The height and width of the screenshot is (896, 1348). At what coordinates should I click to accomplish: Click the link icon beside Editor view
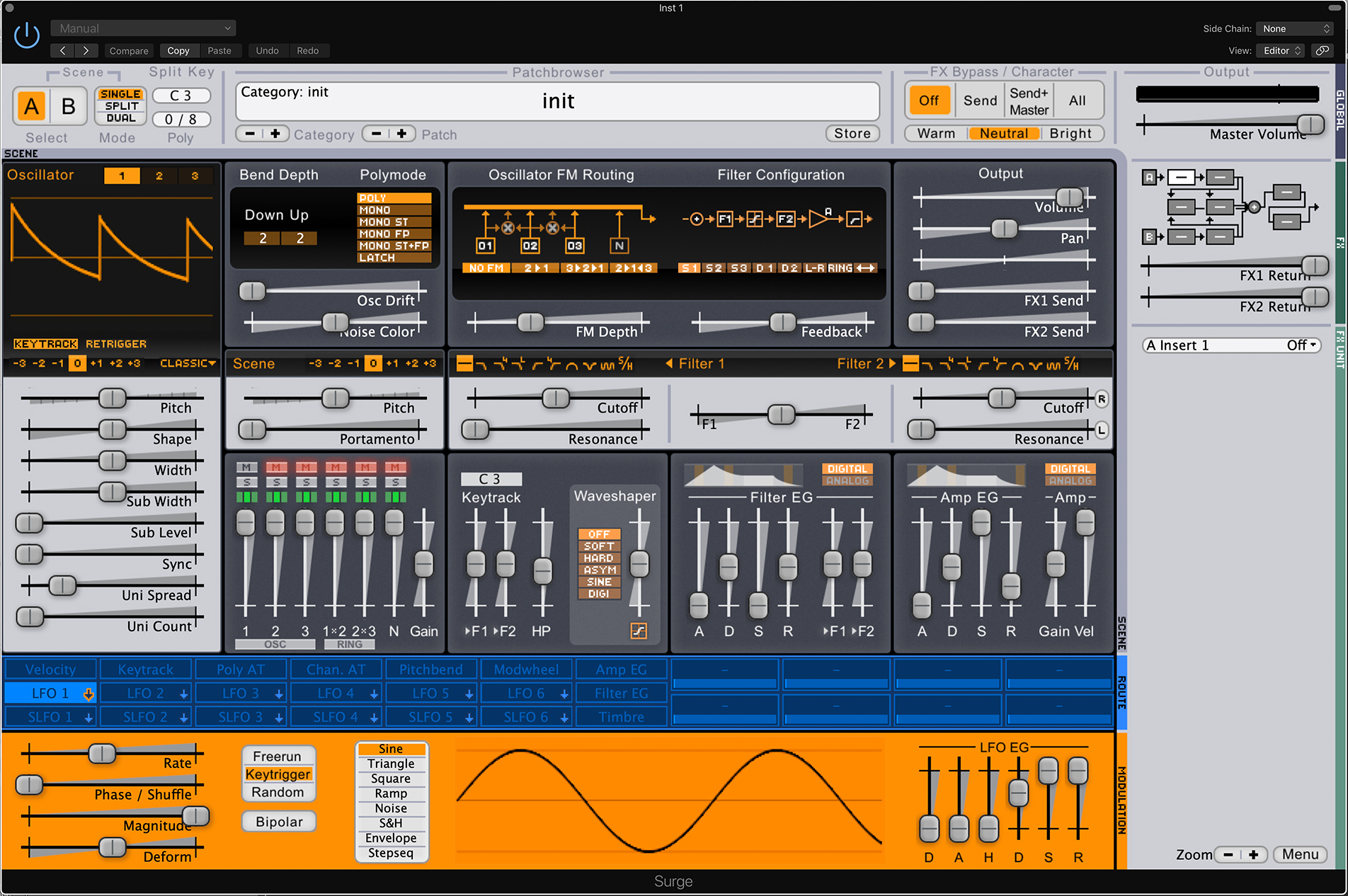[1321, 51]
